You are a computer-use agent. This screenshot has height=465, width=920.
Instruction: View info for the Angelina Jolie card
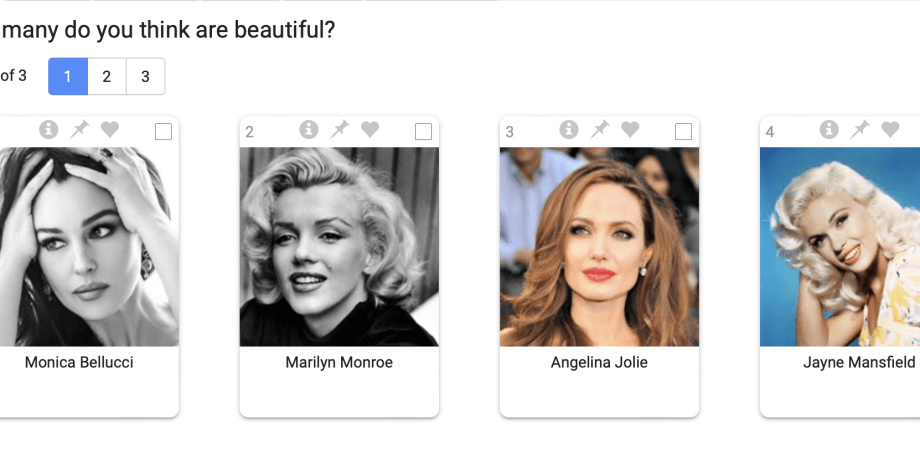pos(569,129)
